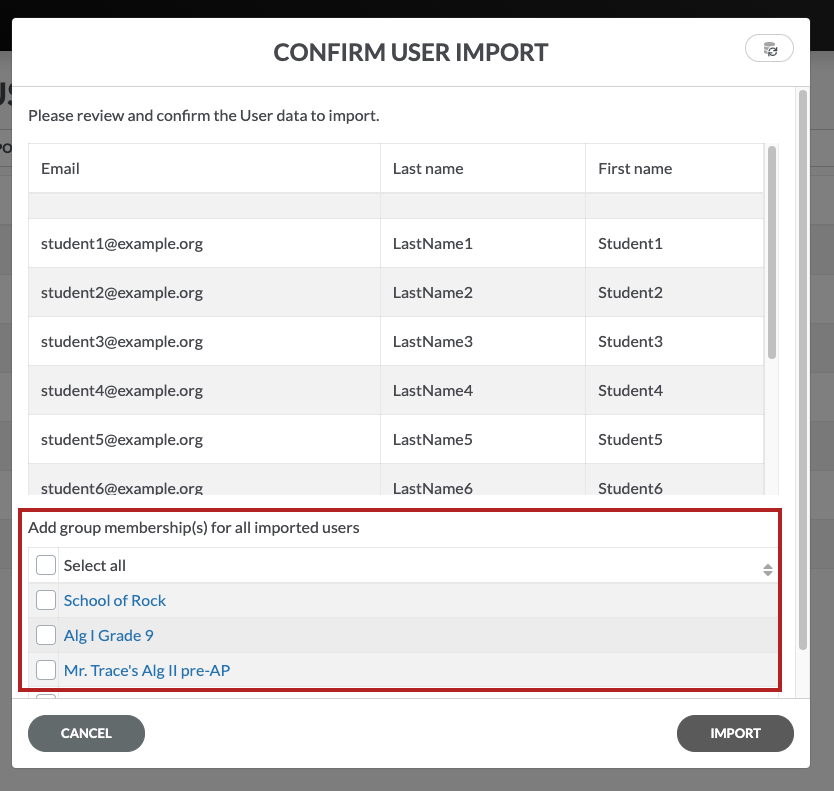Select the student4@example.org email cell
Viewport: 834px width, 791px height.
pos(122,391)
